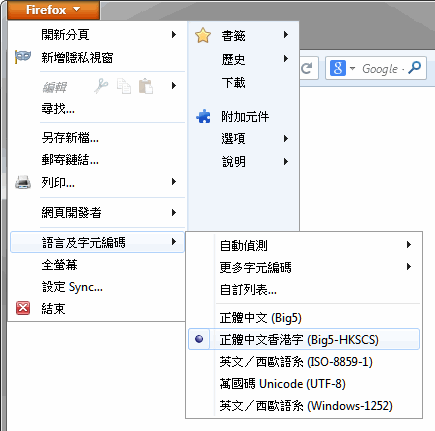Click the page reload arrow icon
Screen dimensions: 435x431
click(306, 68)
